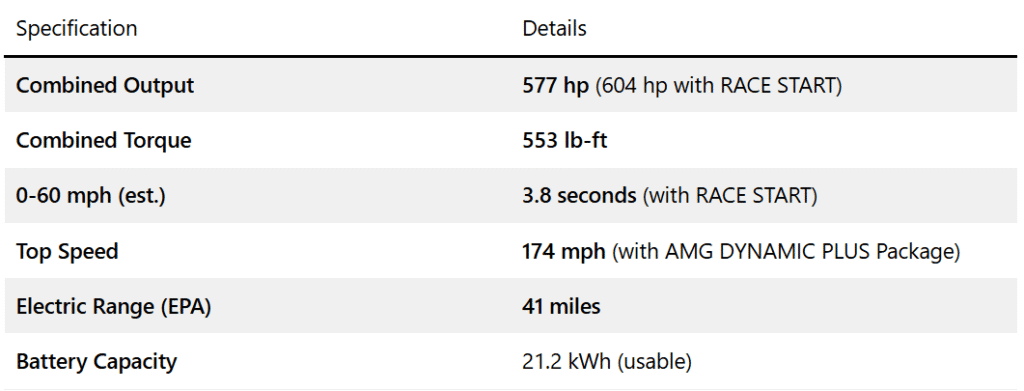
Task: Select the Combined Output row label
Action: click(105, 86)
